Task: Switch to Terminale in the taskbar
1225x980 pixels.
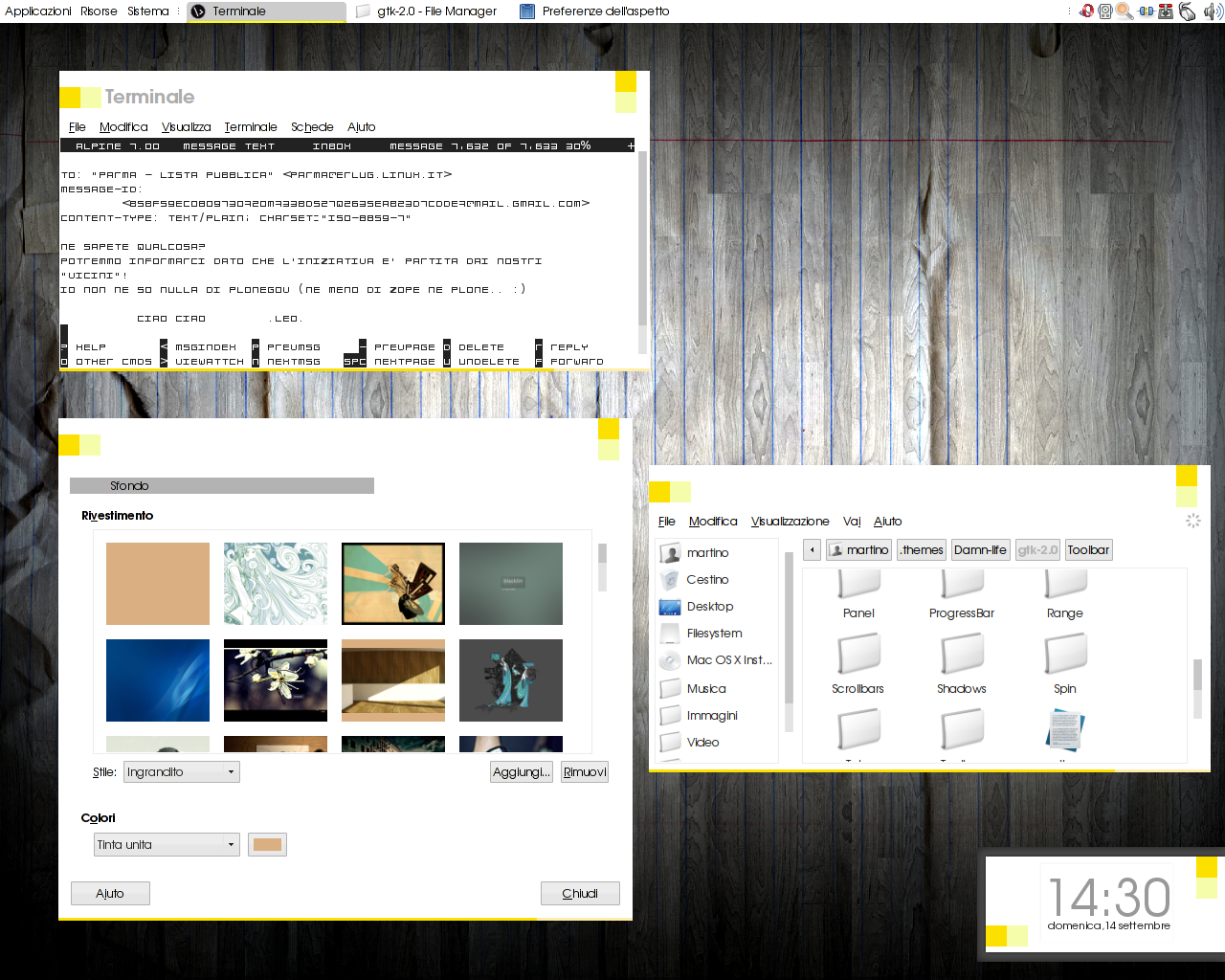Action: click(266, 11)
